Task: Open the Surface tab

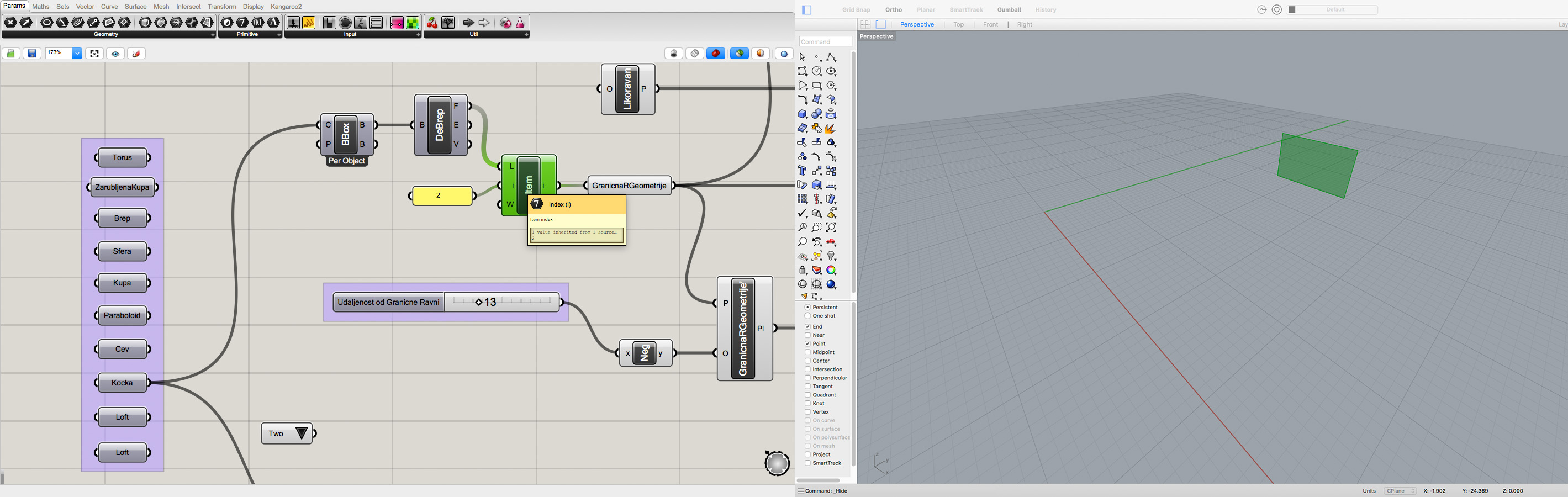Action: [136, 7]
